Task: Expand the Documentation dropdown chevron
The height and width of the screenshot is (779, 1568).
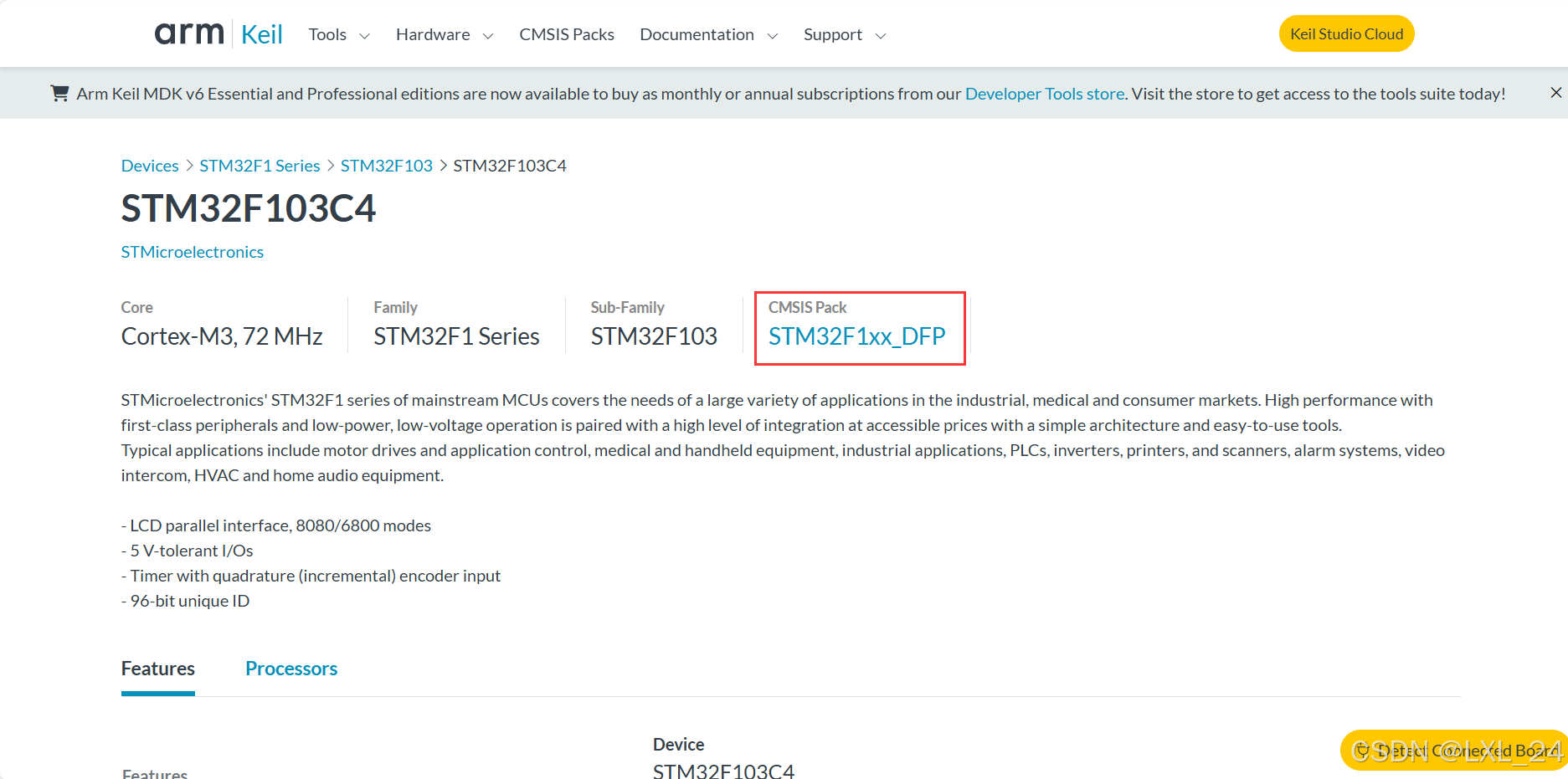Action: (773, 36)
